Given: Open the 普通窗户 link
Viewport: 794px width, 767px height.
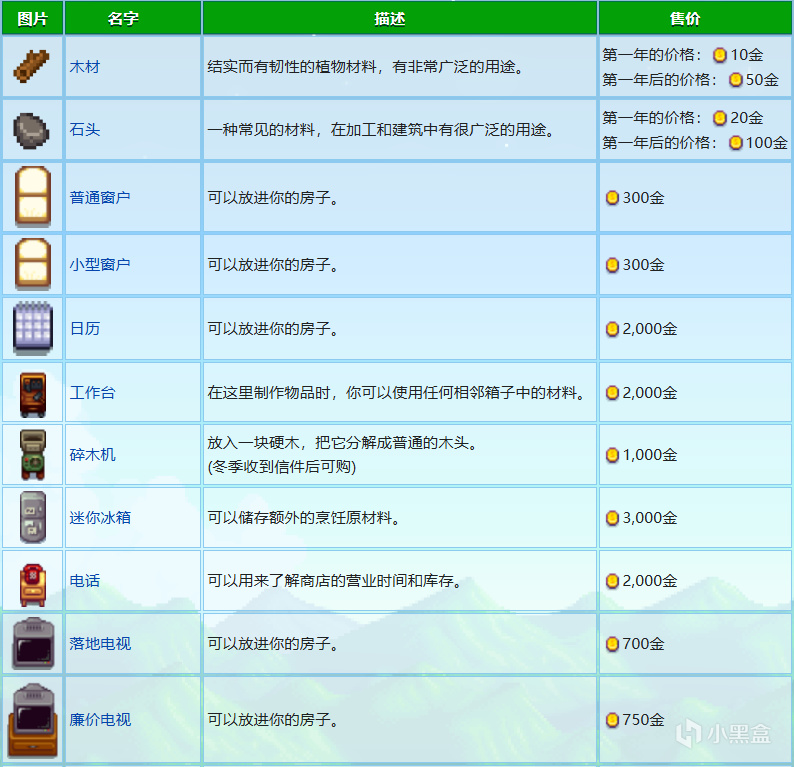Looking at the screenshot, I should tap(100, 197).
